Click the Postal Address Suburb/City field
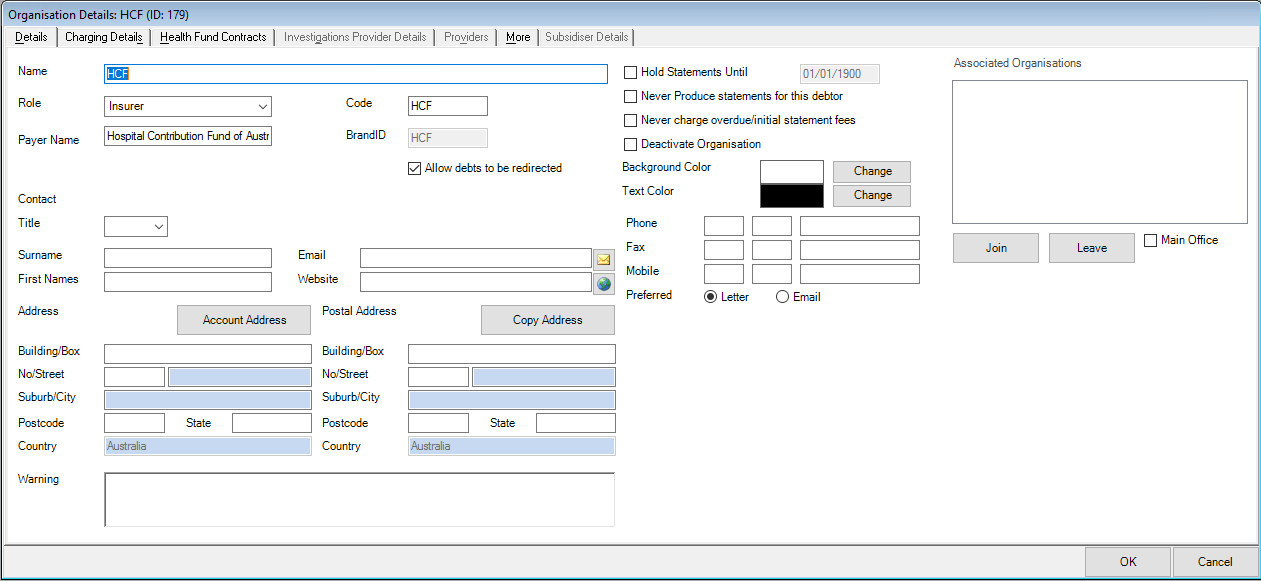The image size is (1261, 581). pos(512,400)
